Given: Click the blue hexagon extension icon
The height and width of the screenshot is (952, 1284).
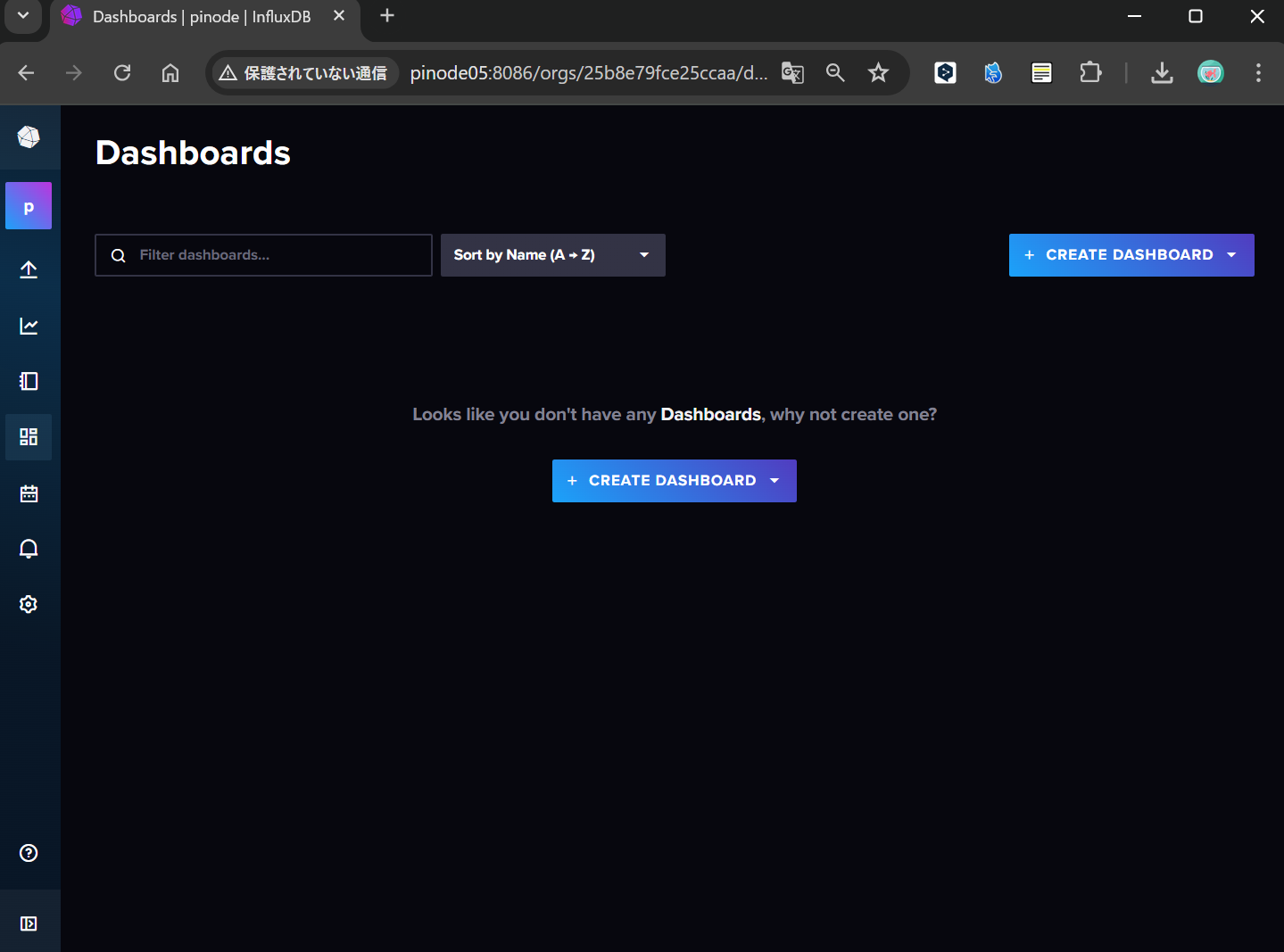Looking at the screenshot, I should pos(945,73).
